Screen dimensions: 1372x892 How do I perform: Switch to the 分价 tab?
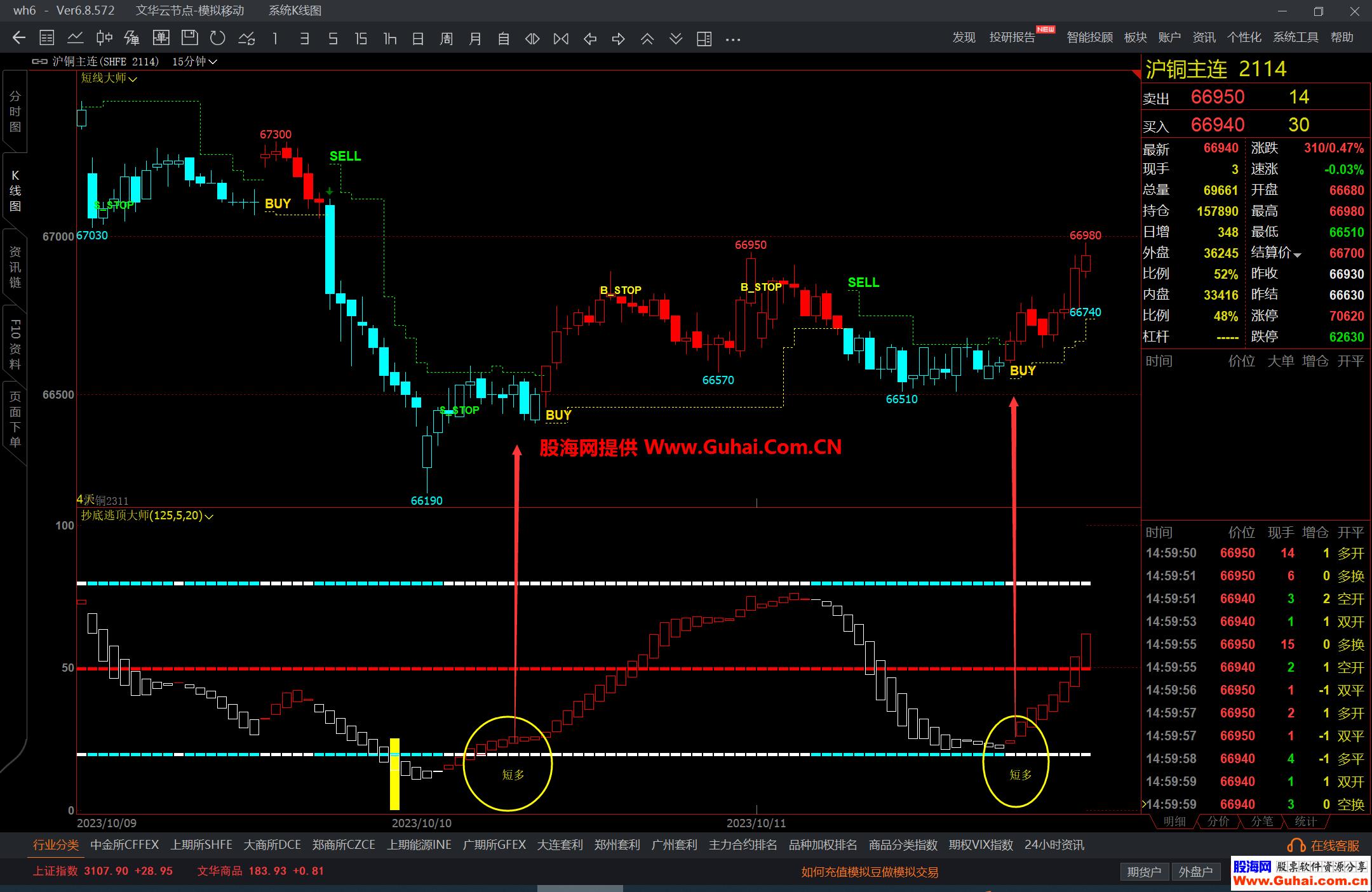1218,822
